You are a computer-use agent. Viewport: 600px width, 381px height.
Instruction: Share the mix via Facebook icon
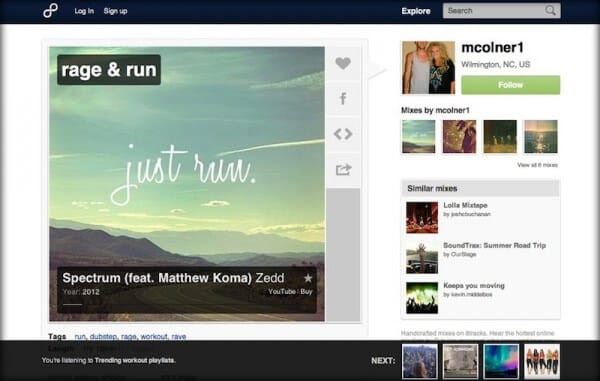click(x=343, y=98)
